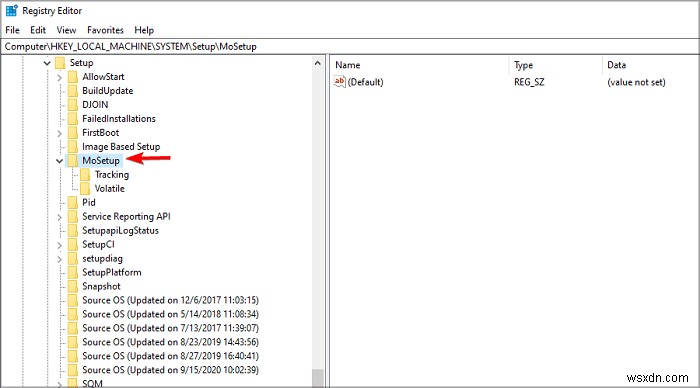700x388 pixels.
Task: Collapse the Setup key
Action: tap(47, 63)
